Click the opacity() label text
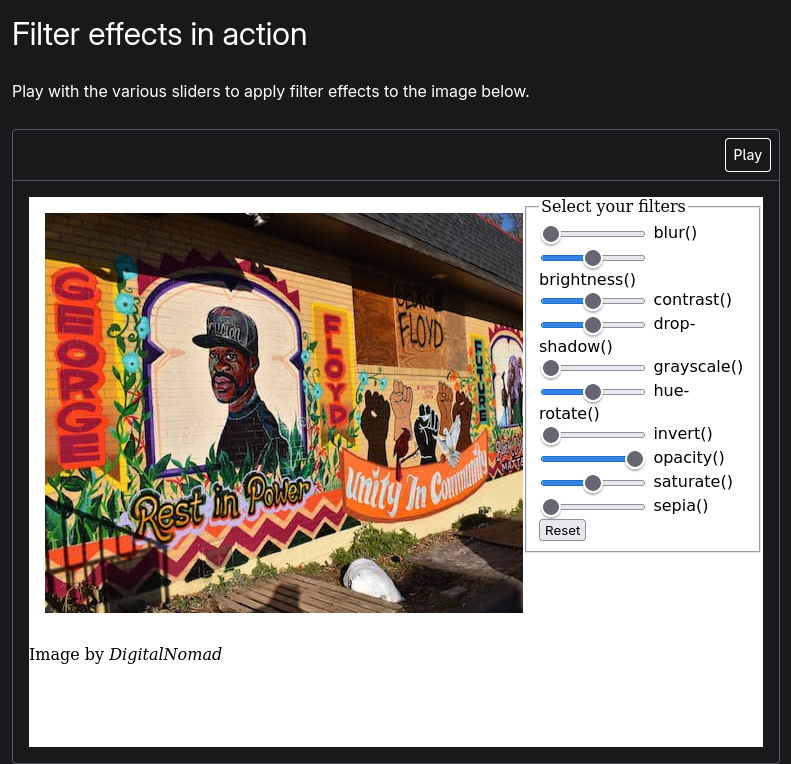This screenshot has height=764, width=791. coord(688,458)
